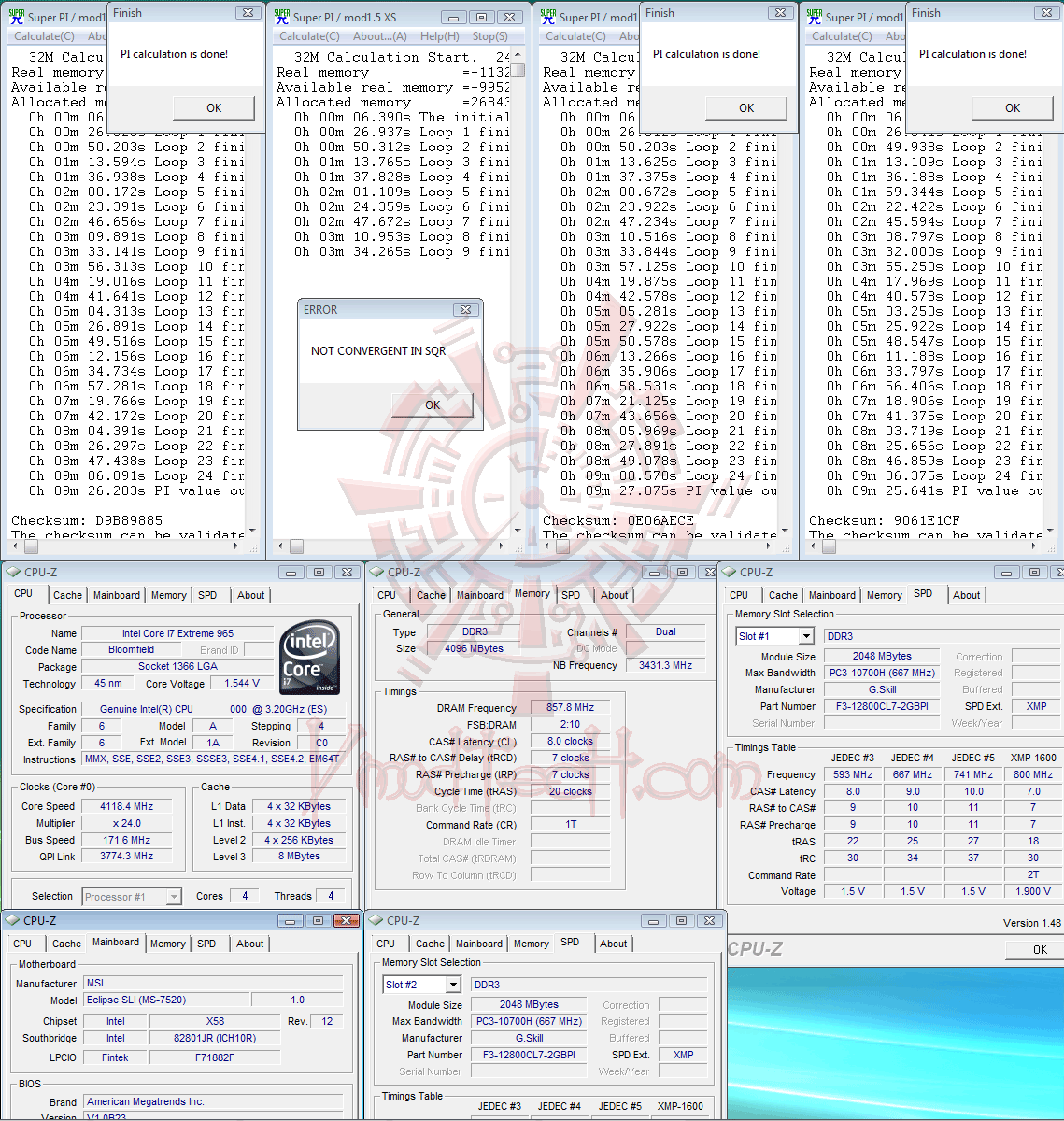Click up arrow of Super PI mod1.5 XS vertical scrollbar

[x=518, y=55]
